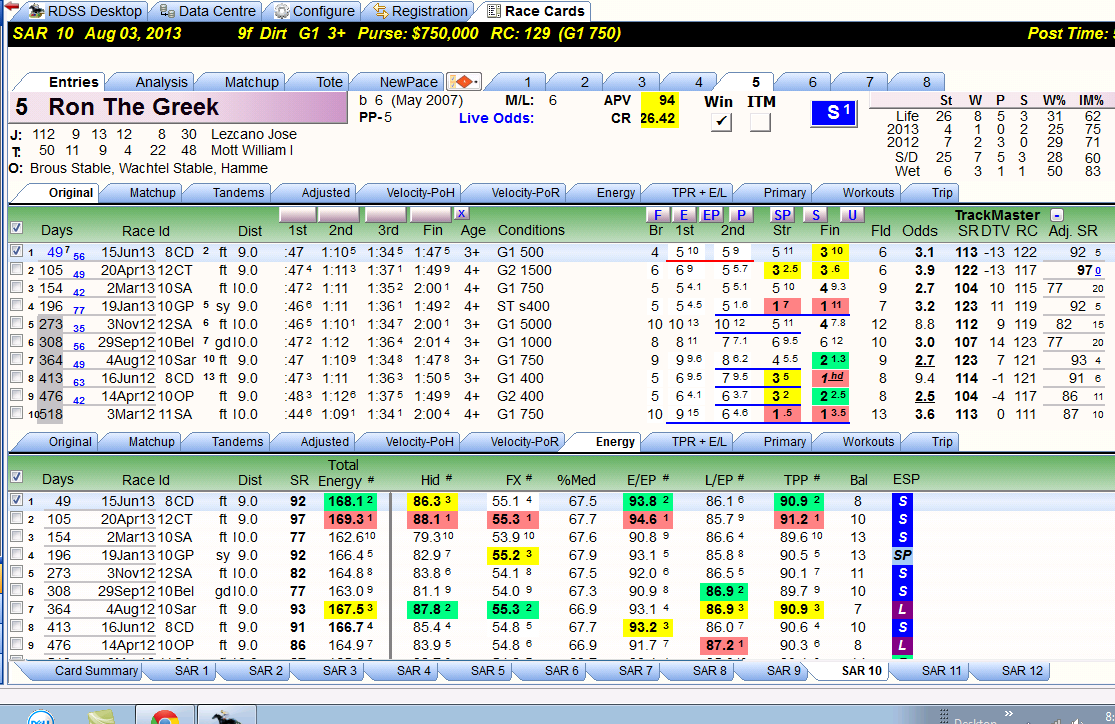Toggle the select-all checkbox in Energy table header
1115x724 pixels.
16,477
